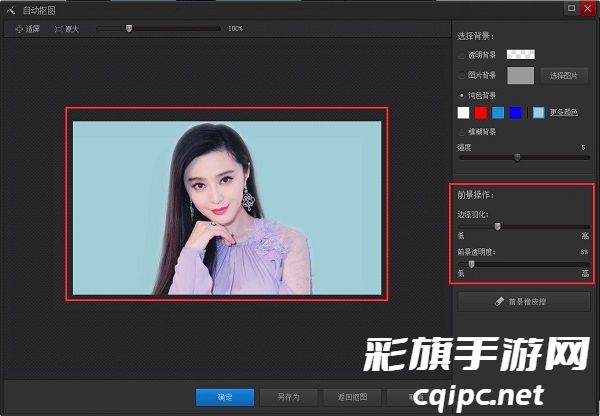Click the 另存为 save as button
Viewport: 600px width, 416px height.
point(287,397)
